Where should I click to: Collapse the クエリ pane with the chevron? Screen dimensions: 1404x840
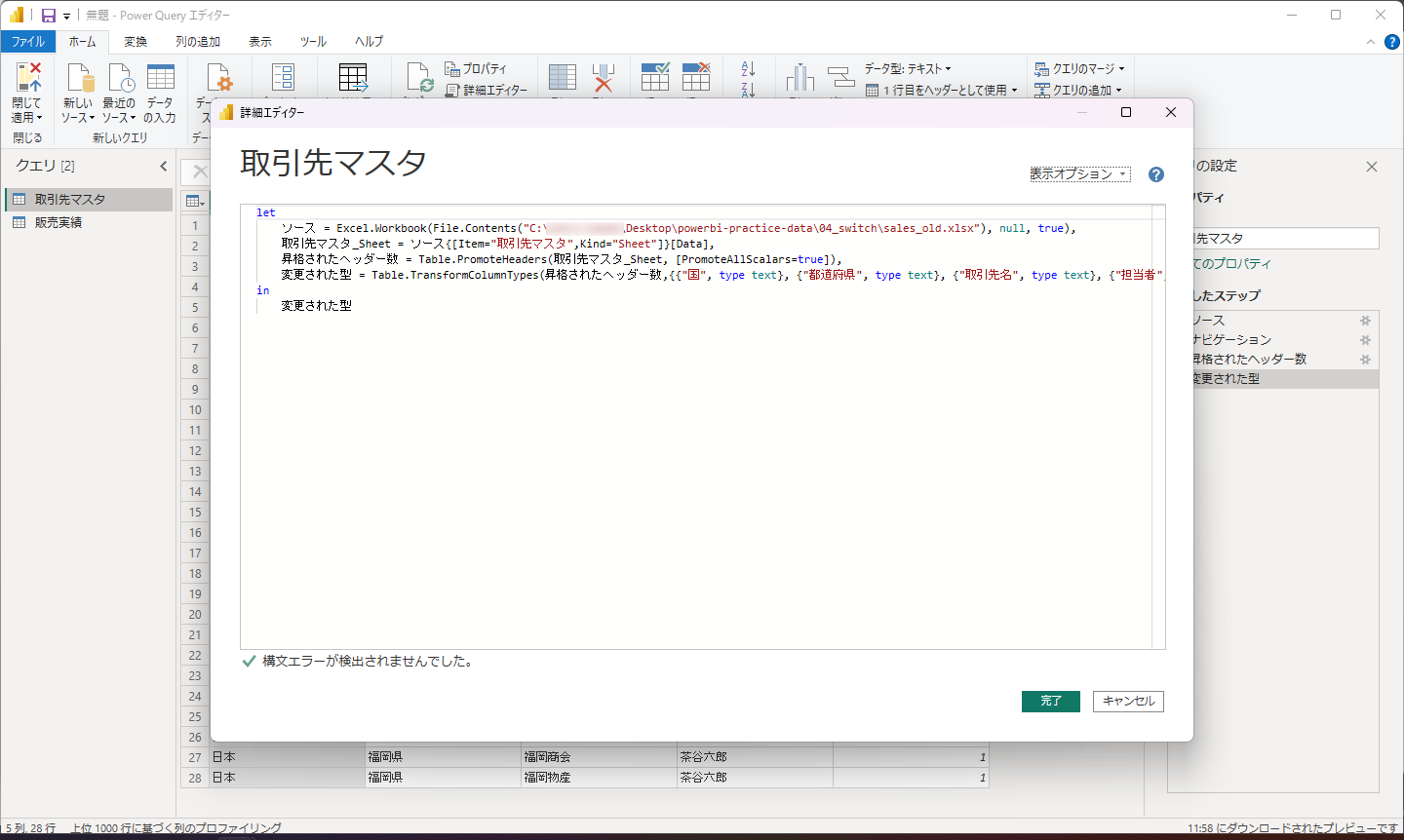[x=163, y=166]
